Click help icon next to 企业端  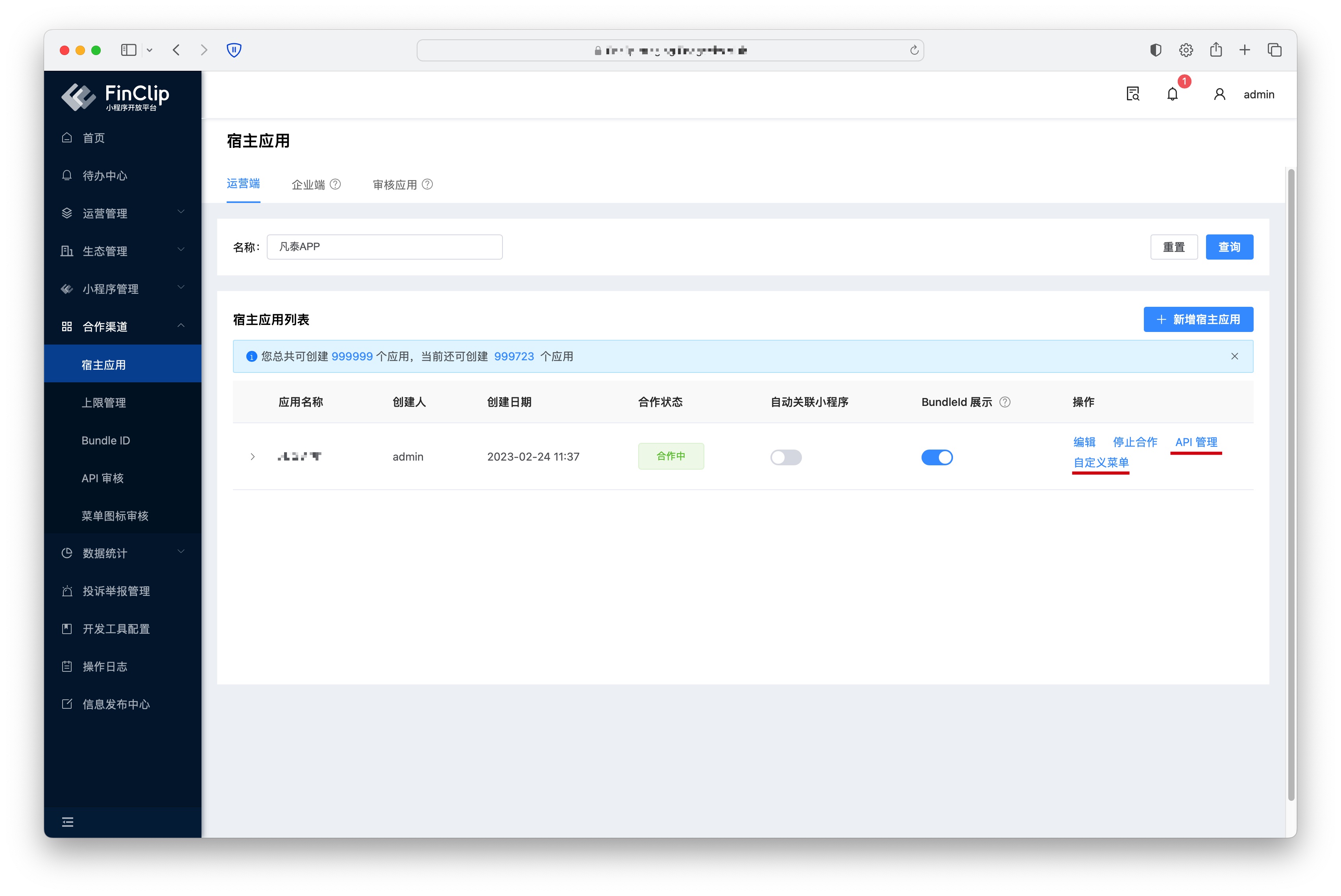(x=336, y=184)
